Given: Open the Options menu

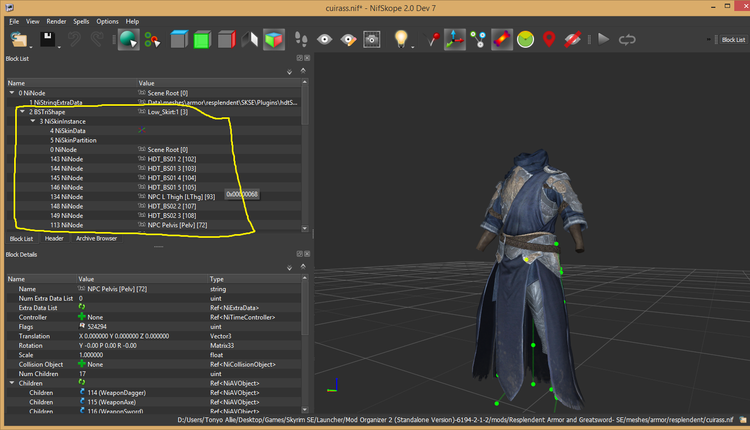Looking at the screenshot, I should point(108,21).
